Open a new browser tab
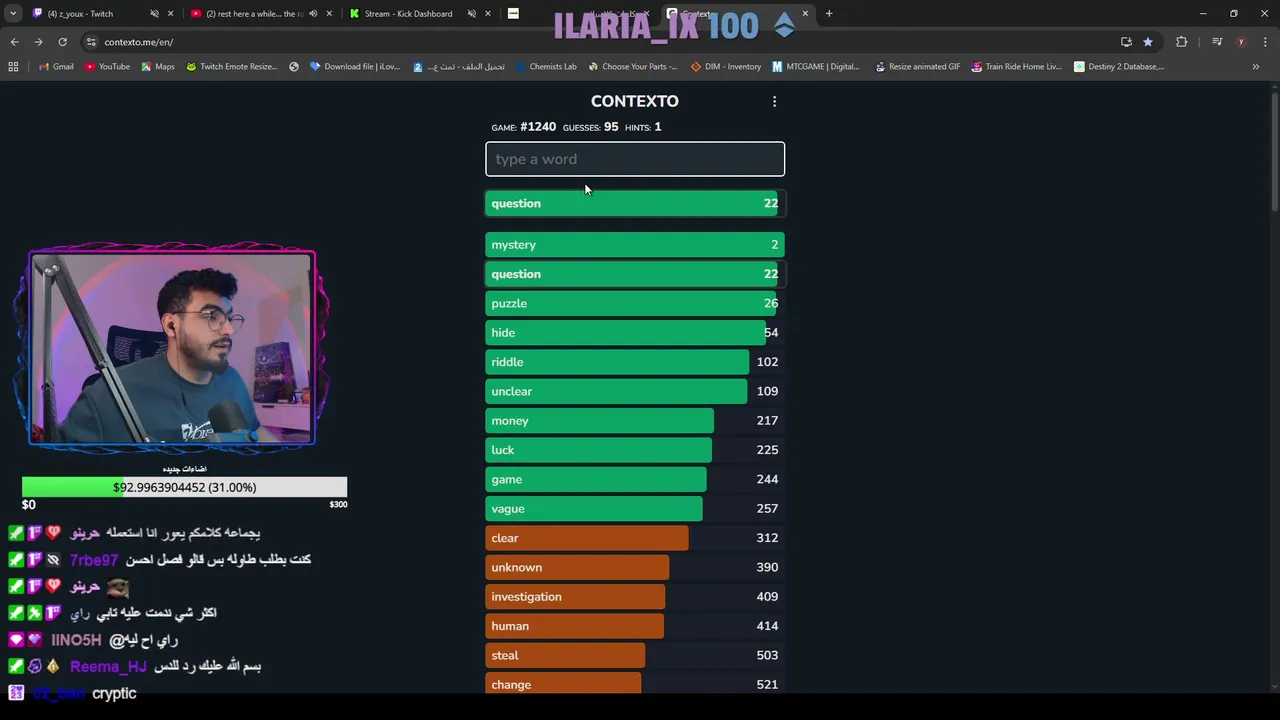The image size is (1280, 720). [x=829, y=14]
